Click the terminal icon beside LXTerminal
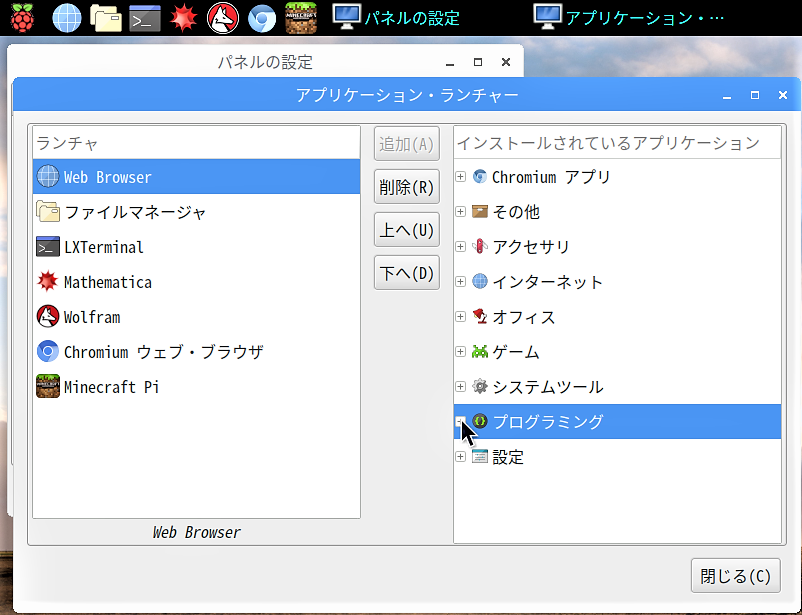The height and width of the screenshot is (615, 802). (x=48, y=247)
